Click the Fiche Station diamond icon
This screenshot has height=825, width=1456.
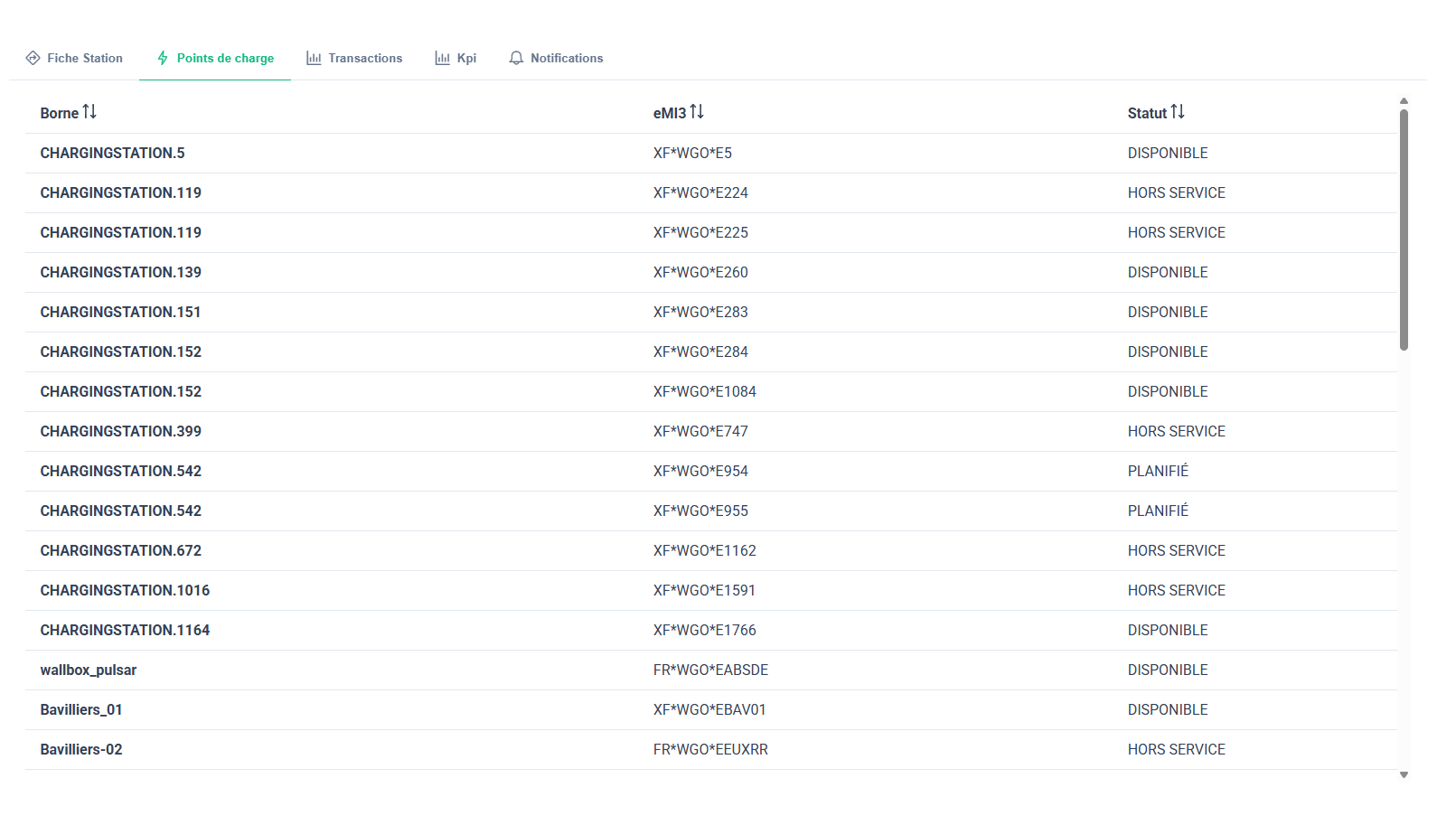pos(33,58)
